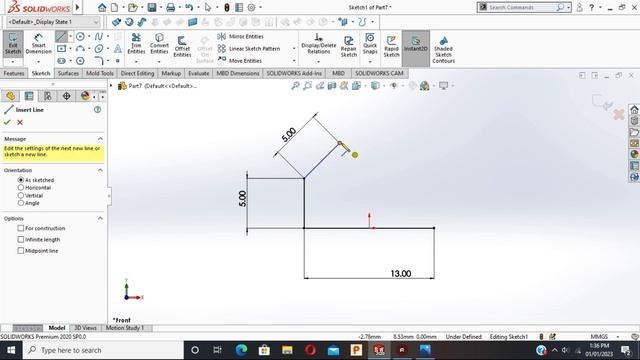This screenshot has width=640, height=360.
Task: Select the Line sketch tool
Action: (61, 37)
